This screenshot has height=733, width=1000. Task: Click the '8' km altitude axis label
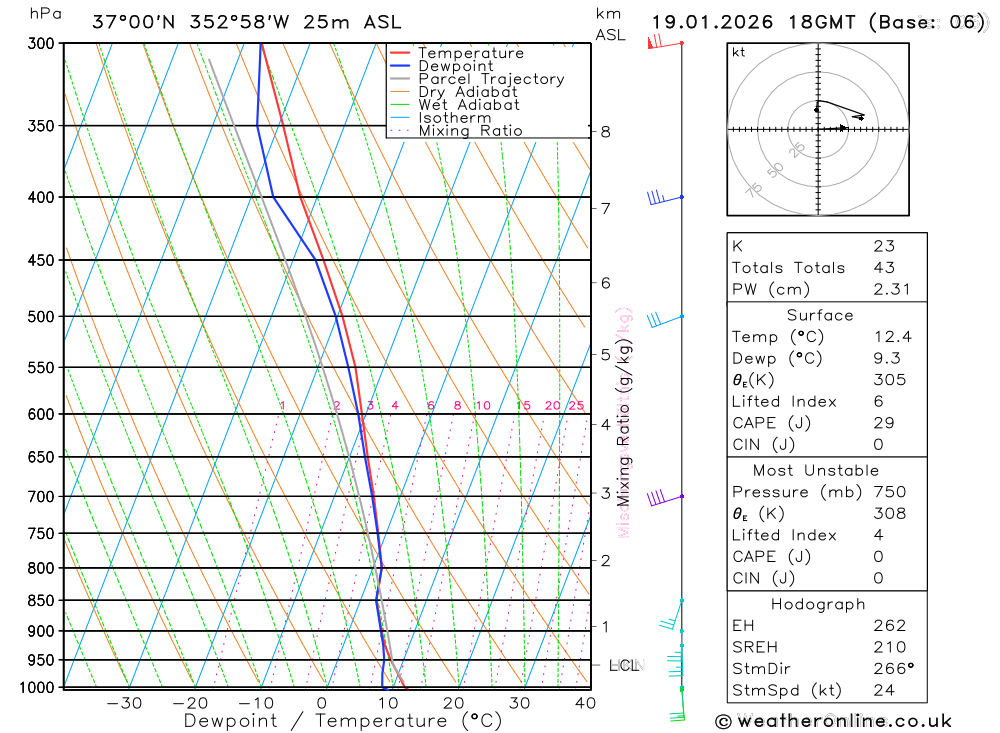[x=606, y=132]
